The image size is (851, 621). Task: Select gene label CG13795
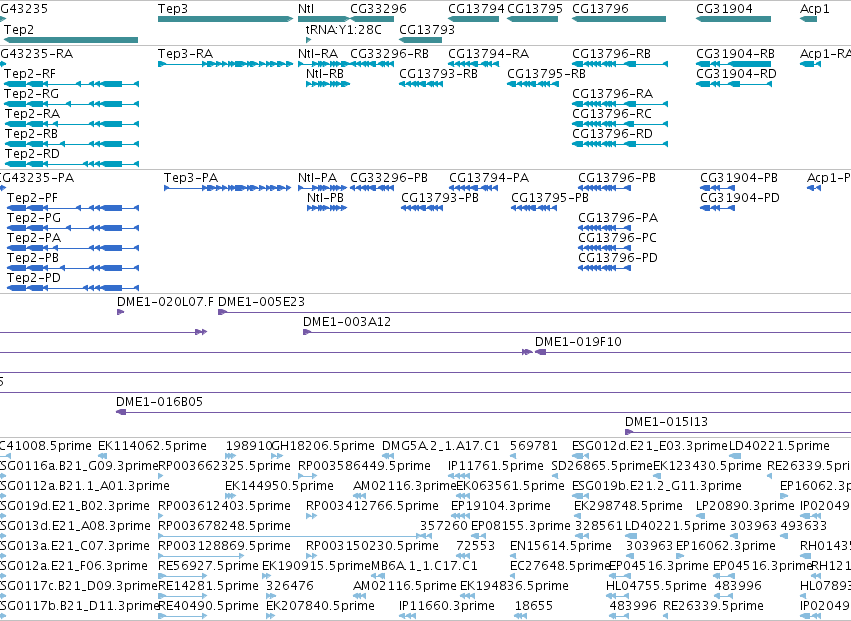[x=535, y=9]
